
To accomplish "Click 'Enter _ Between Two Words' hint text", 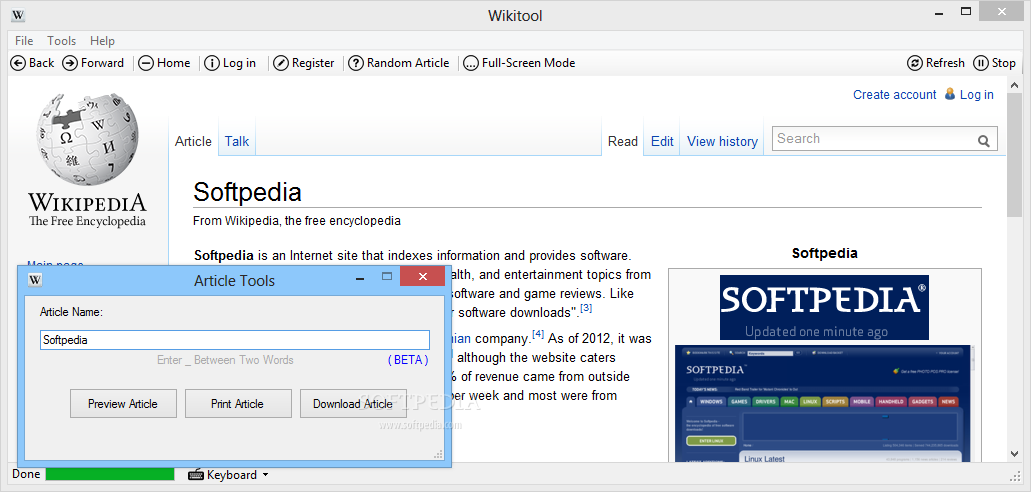I will [226, 360].
